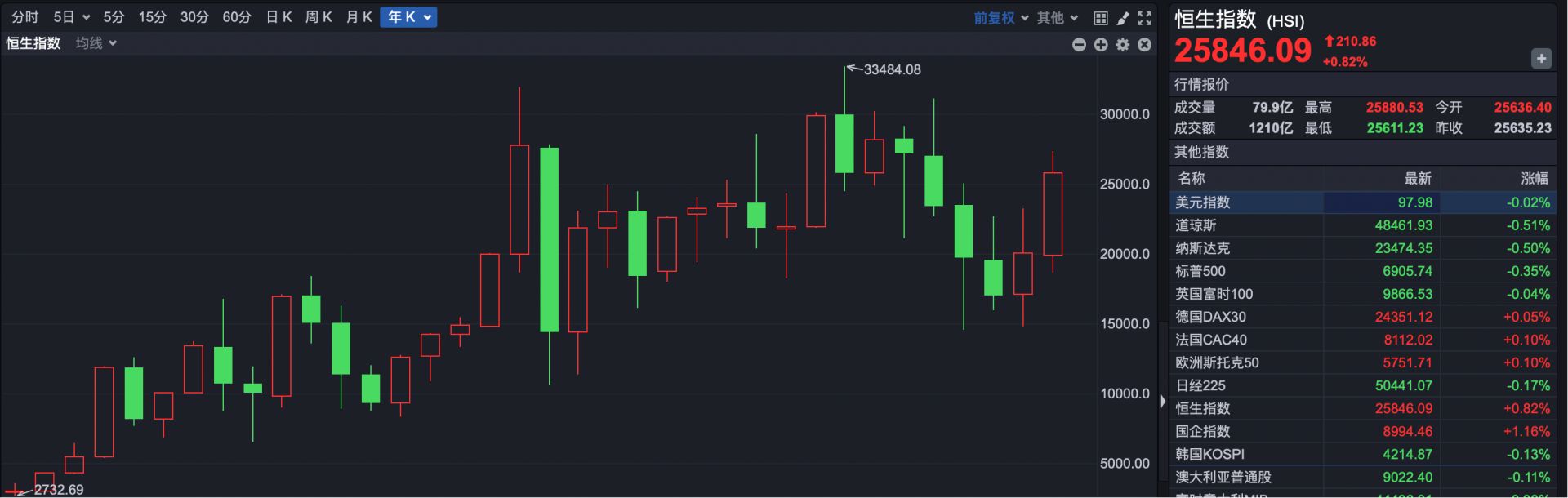The image size is (1568, 498).
Task: Open the 道琼斯 index row
Action: [1362, 225]
